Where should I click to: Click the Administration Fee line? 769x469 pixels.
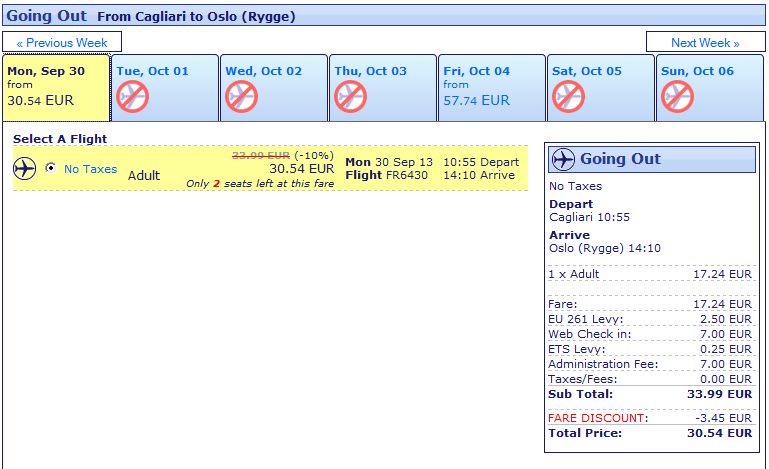(650, 364)
